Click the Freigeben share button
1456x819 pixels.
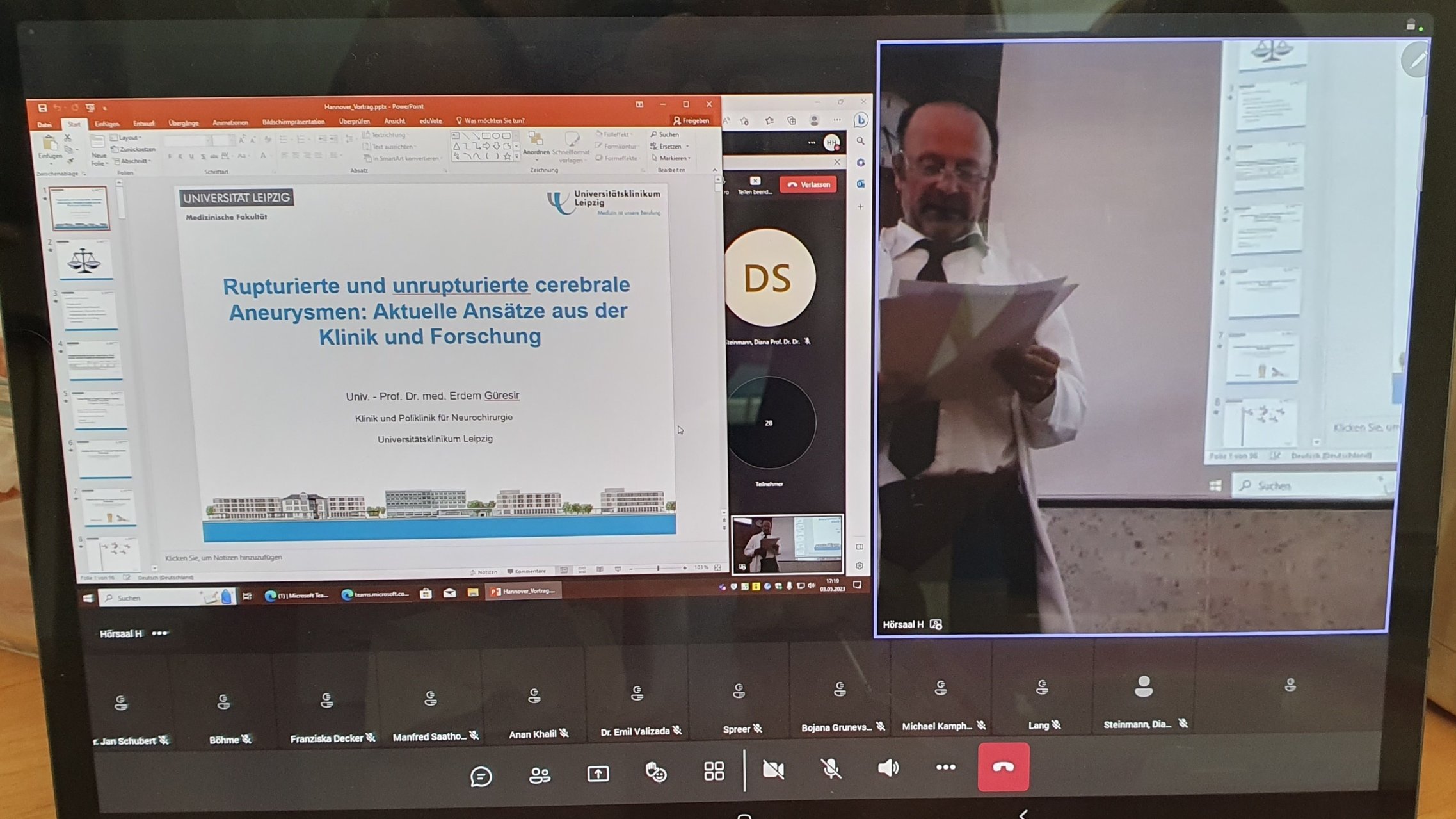coord(691,120)
